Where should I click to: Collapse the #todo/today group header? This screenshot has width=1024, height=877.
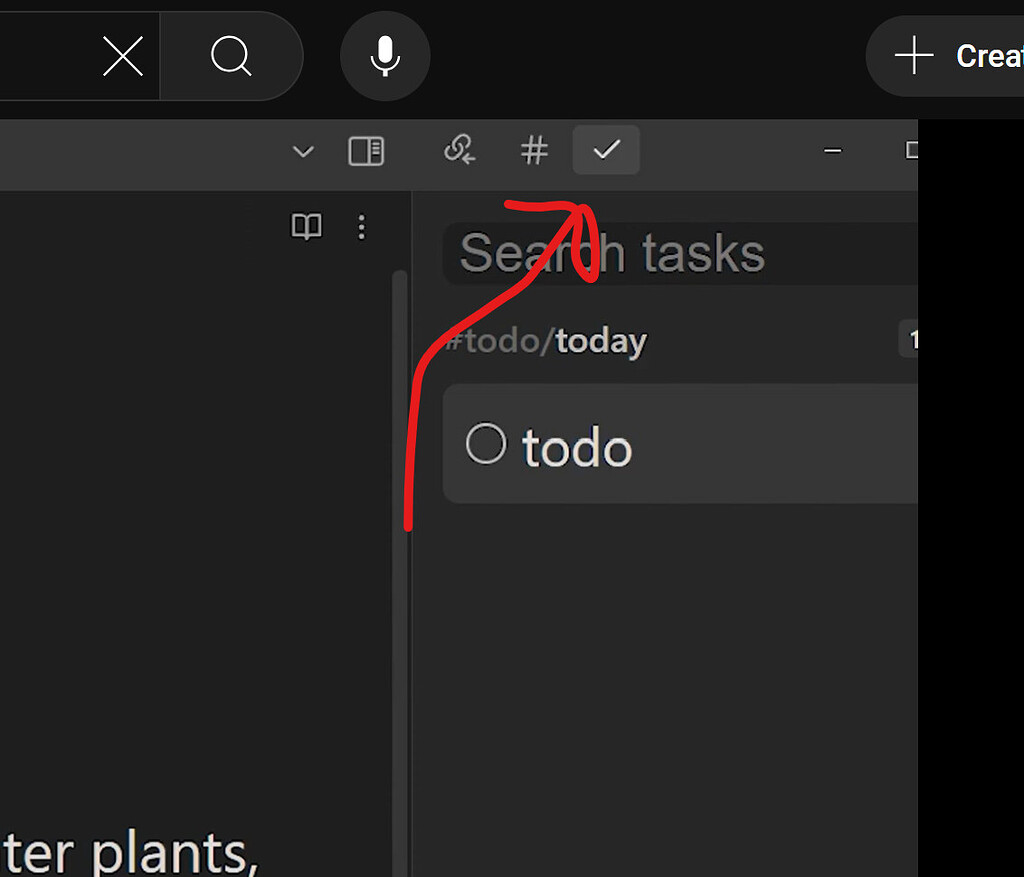click(547, 341)
